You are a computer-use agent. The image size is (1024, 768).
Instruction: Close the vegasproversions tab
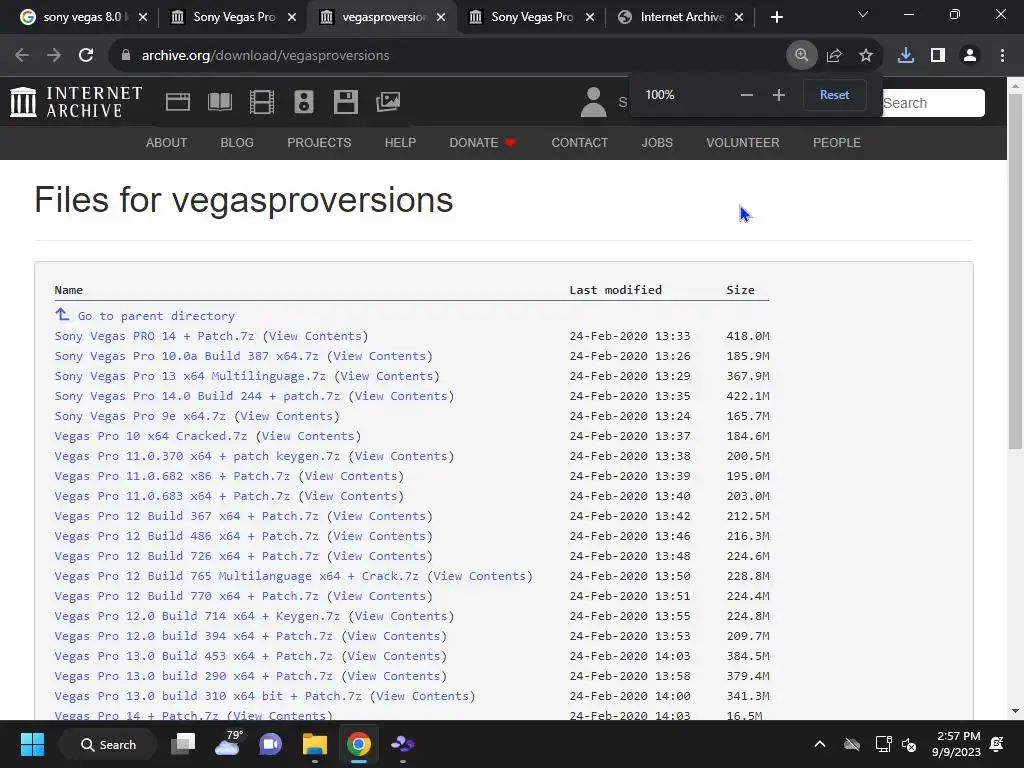[x=441, y=17]
